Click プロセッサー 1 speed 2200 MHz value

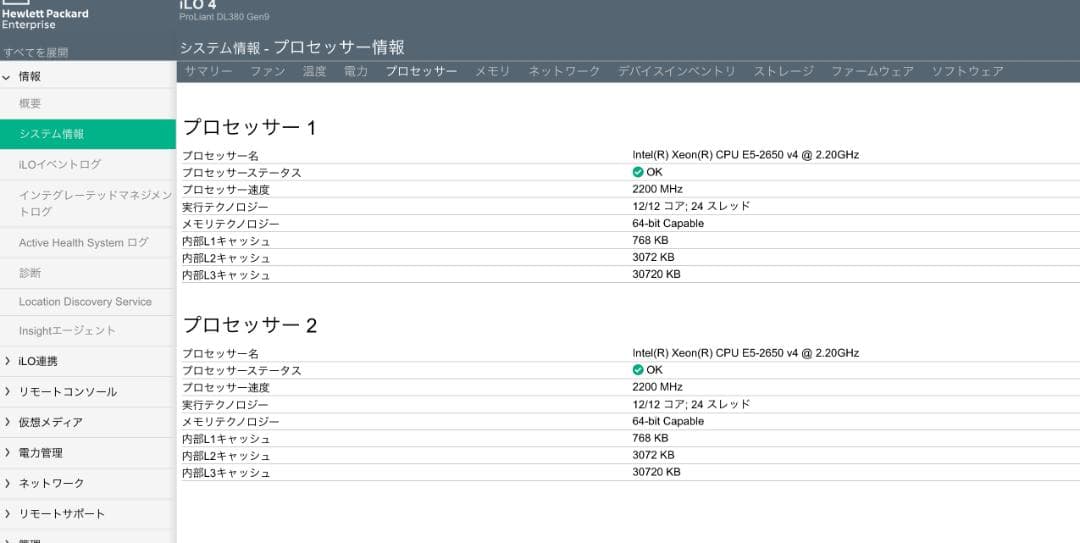657,189
